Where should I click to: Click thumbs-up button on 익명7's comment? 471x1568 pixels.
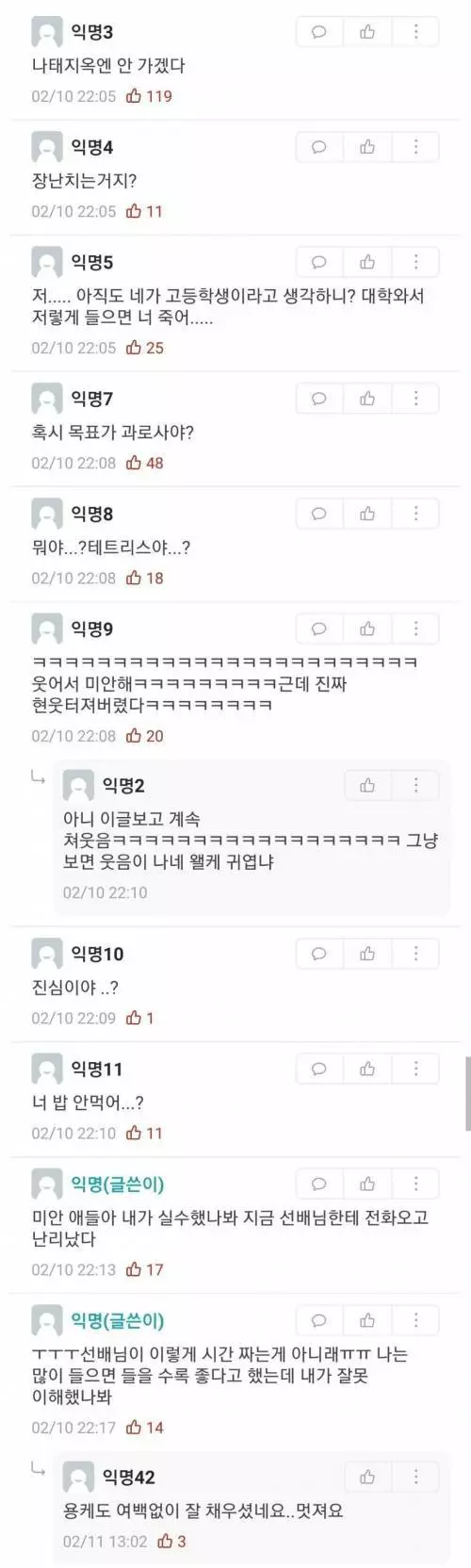click(367, 399)
